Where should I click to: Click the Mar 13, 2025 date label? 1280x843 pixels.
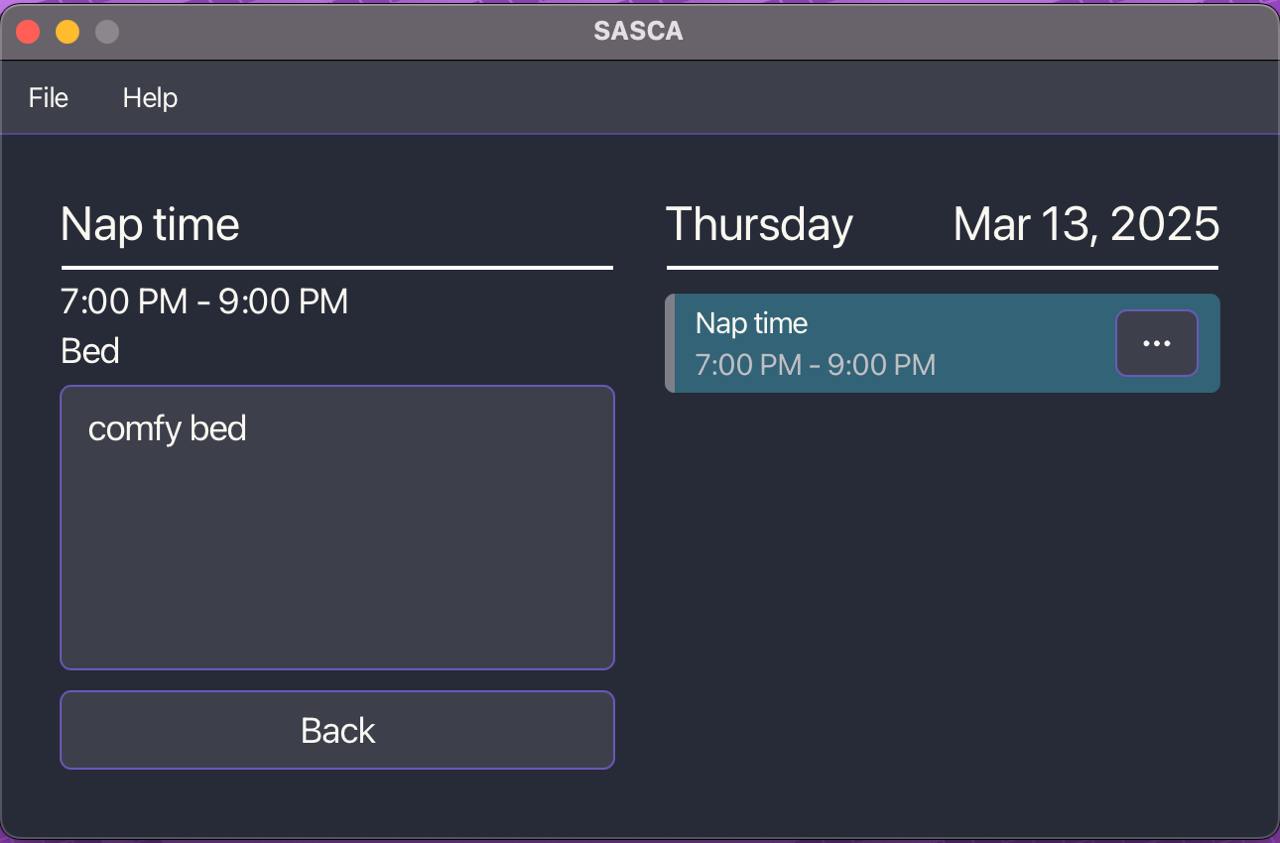coord(1085,224)
